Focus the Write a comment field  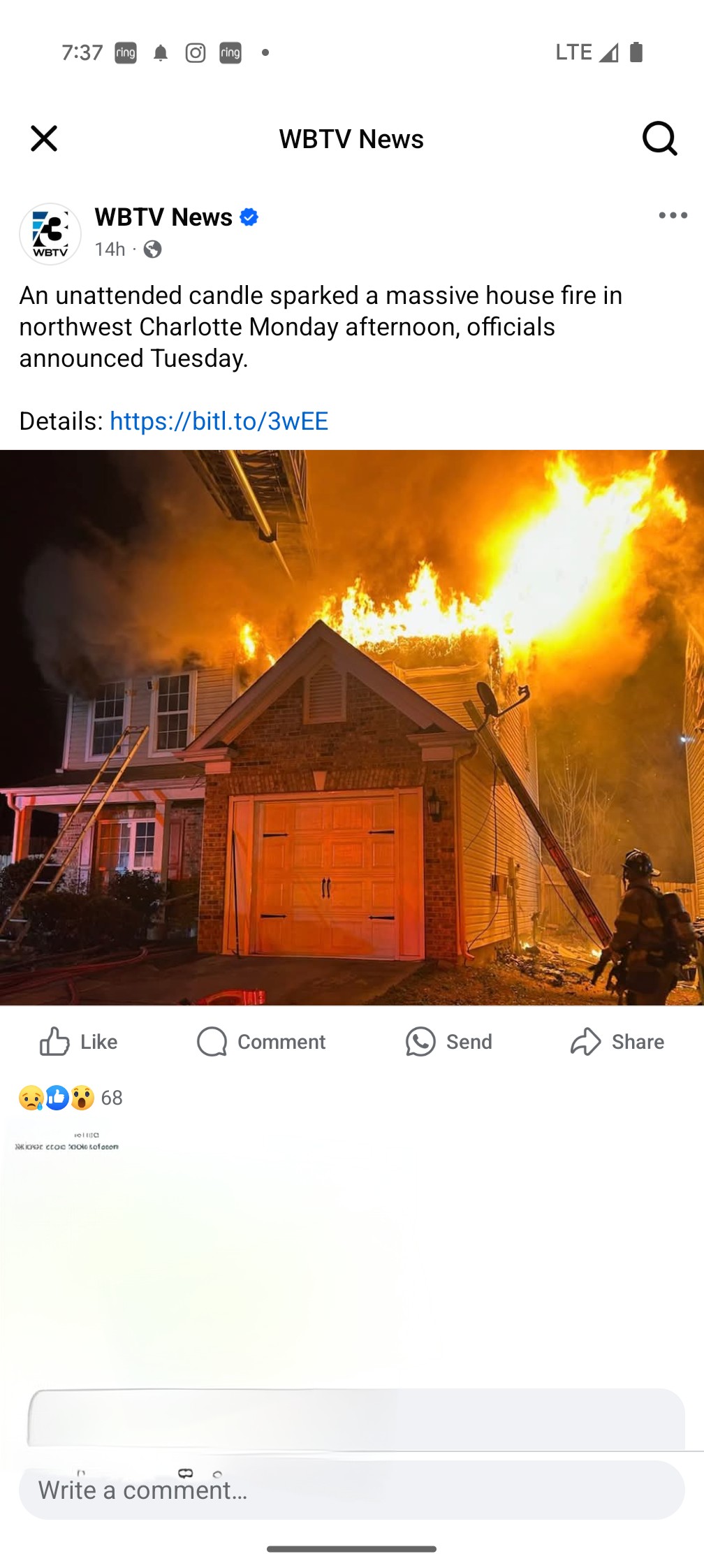click(352, 1490)
